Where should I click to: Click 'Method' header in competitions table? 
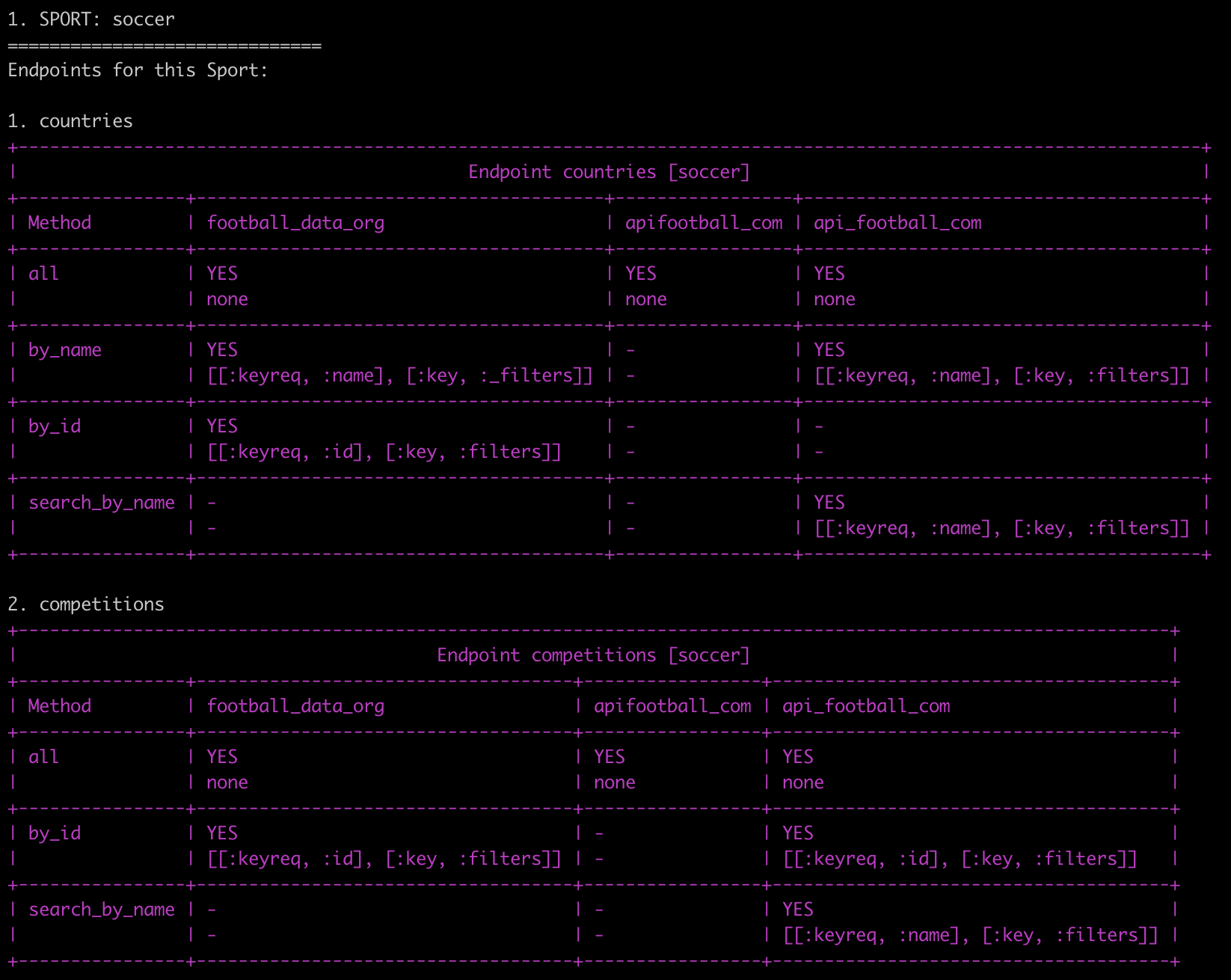point(60,706)
